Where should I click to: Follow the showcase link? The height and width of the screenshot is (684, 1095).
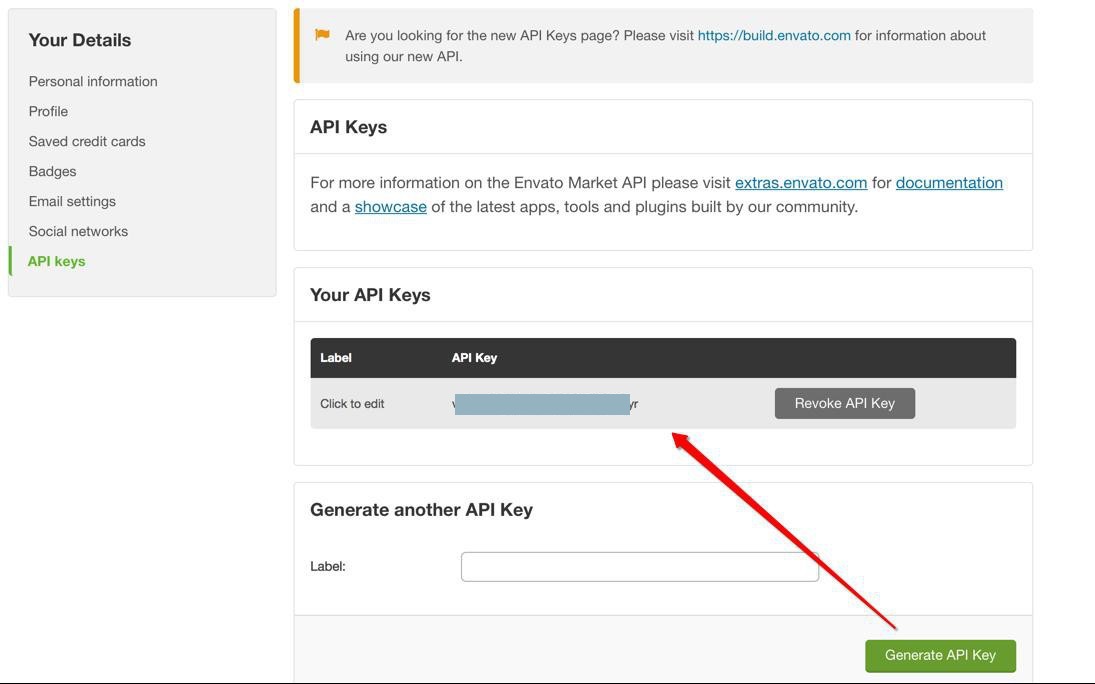390,207
